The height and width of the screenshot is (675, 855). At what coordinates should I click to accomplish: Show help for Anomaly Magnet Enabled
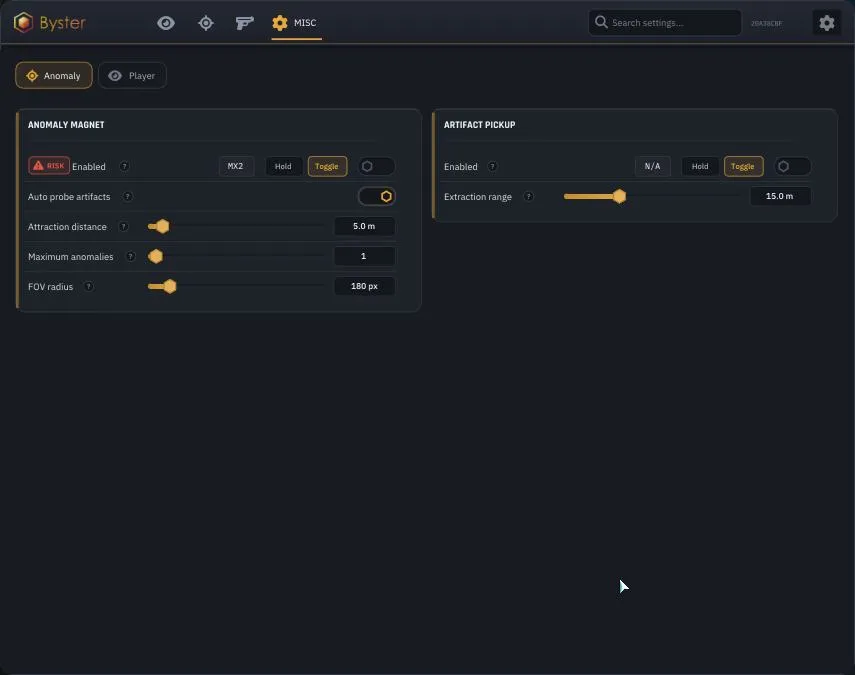(124, 166)
